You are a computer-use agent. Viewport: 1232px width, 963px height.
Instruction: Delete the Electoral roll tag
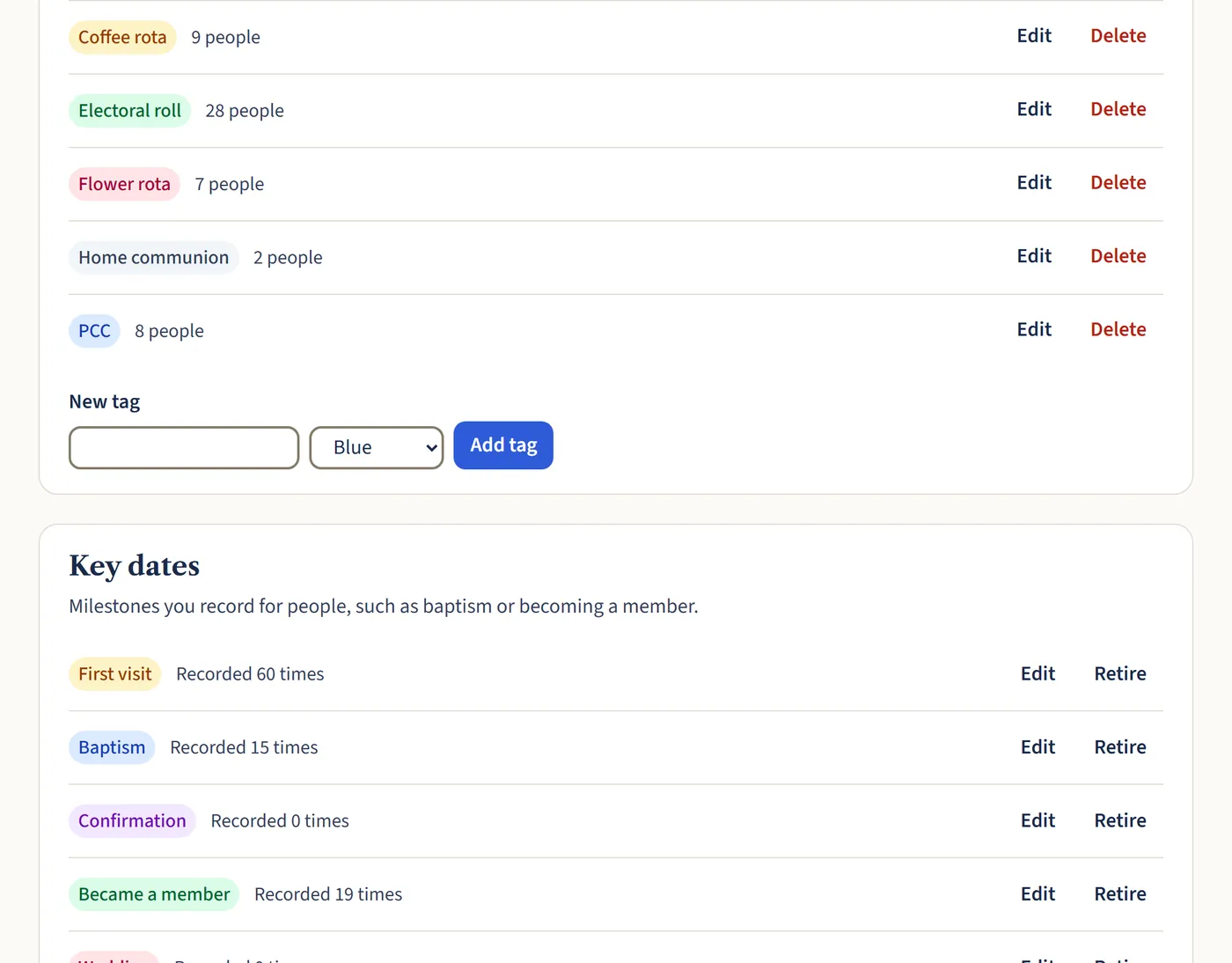1118,109
